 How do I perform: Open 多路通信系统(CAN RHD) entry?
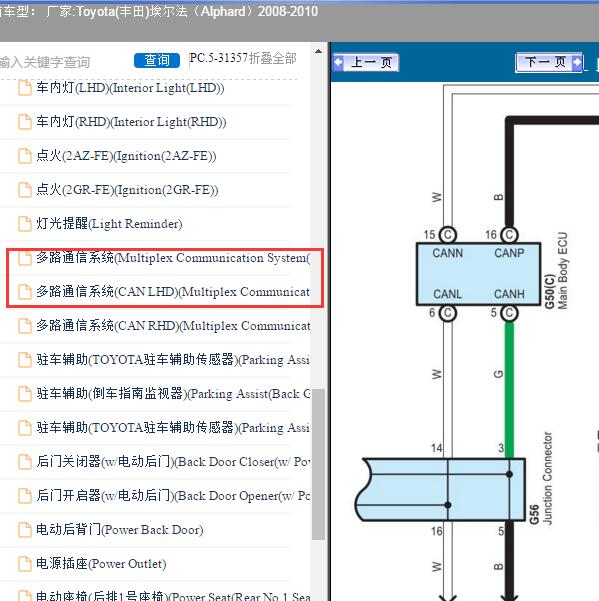173,326
